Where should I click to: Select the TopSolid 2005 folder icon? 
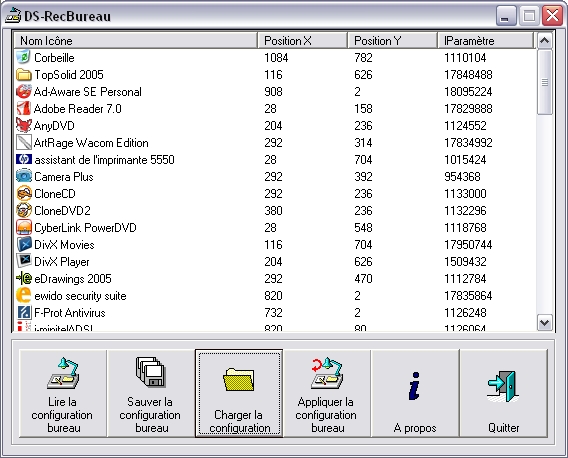[24, 75]
